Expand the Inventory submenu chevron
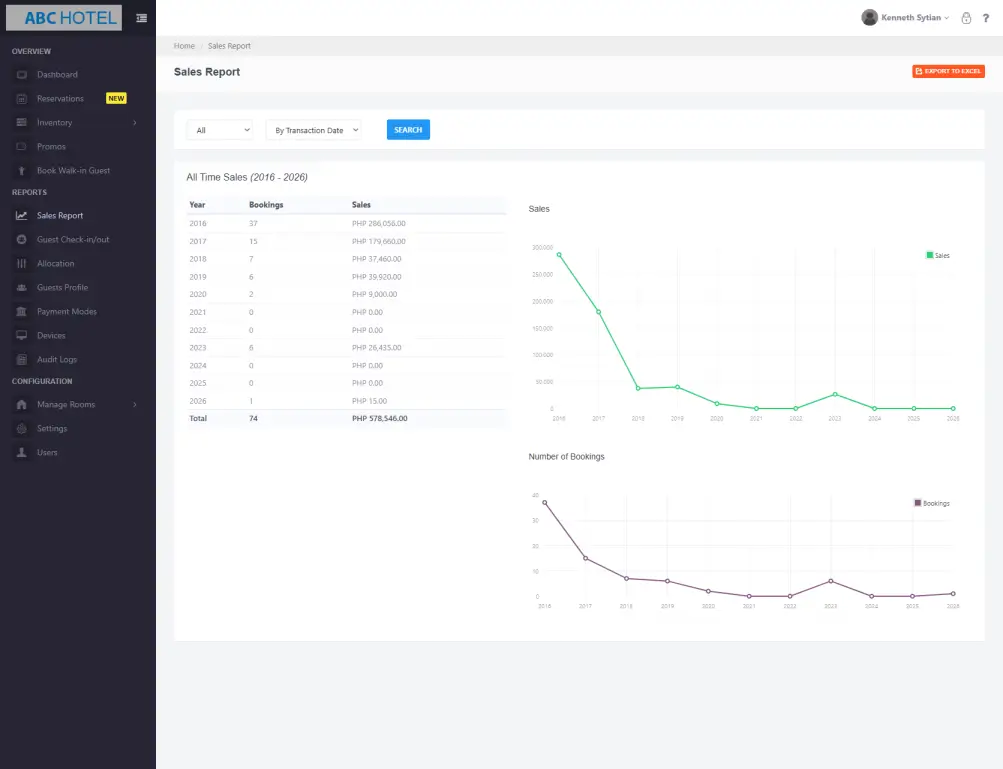This screenshot has width=1003, height=769. tap(134, 123)
